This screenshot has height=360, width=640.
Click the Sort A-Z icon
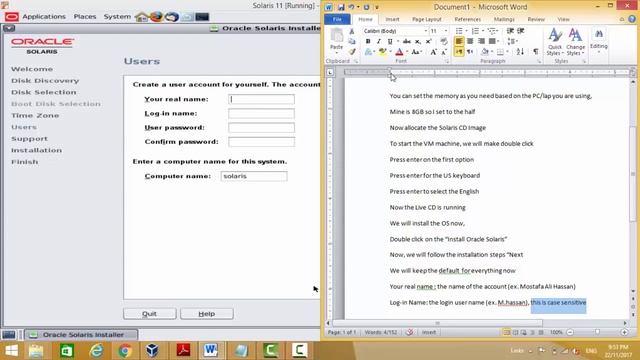[520, 52]
